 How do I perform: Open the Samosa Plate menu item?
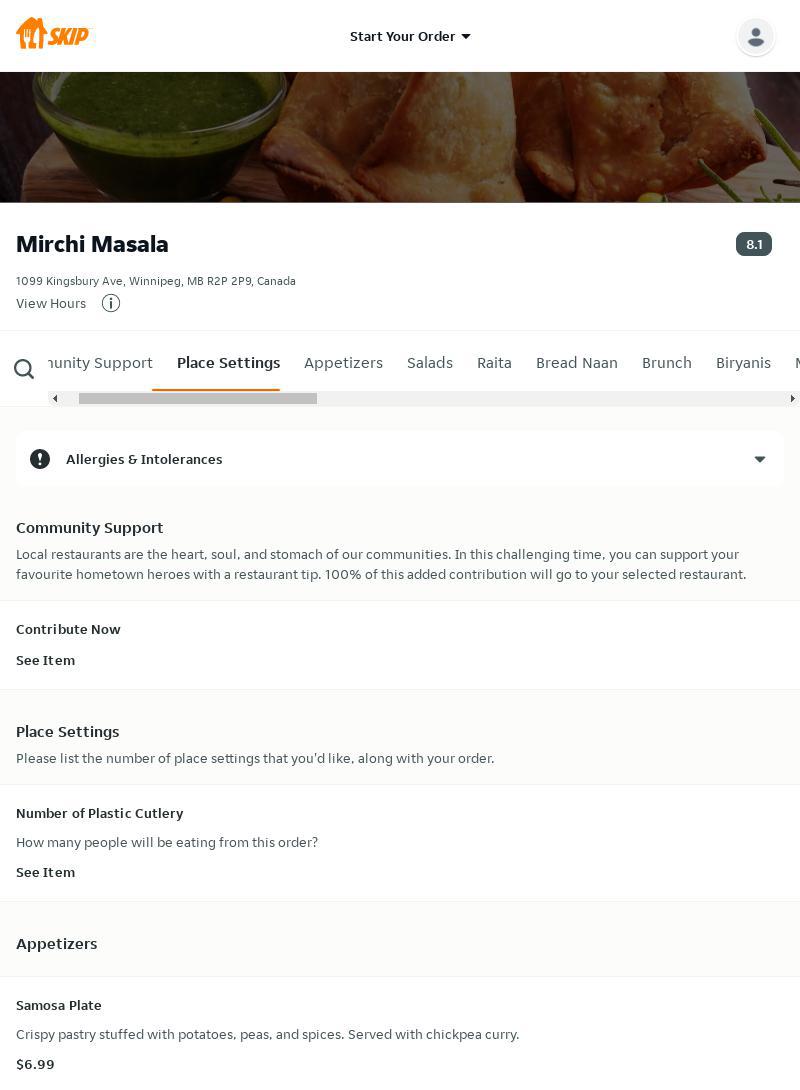point(59,1005)
